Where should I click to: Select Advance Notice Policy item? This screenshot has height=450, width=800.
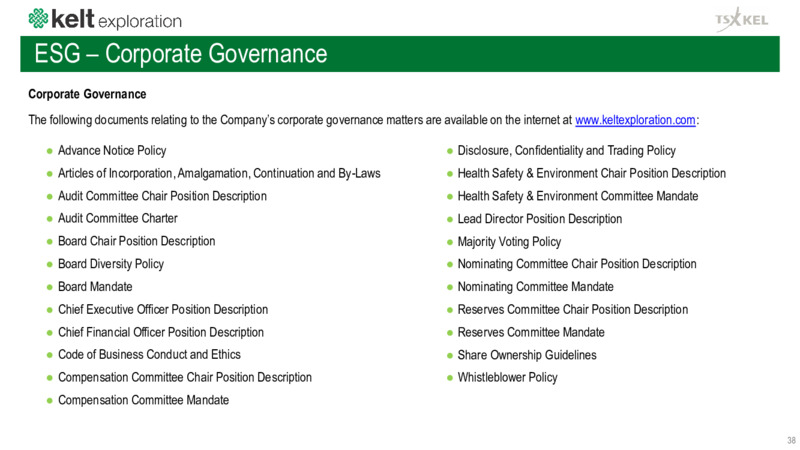112,151
